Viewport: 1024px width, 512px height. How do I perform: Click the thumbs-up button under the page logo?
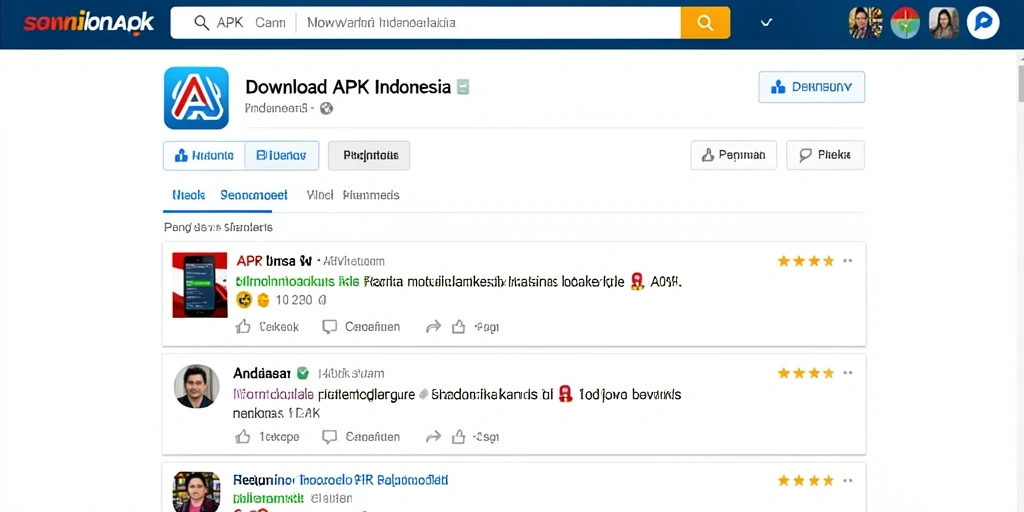[x=204, y=155]
